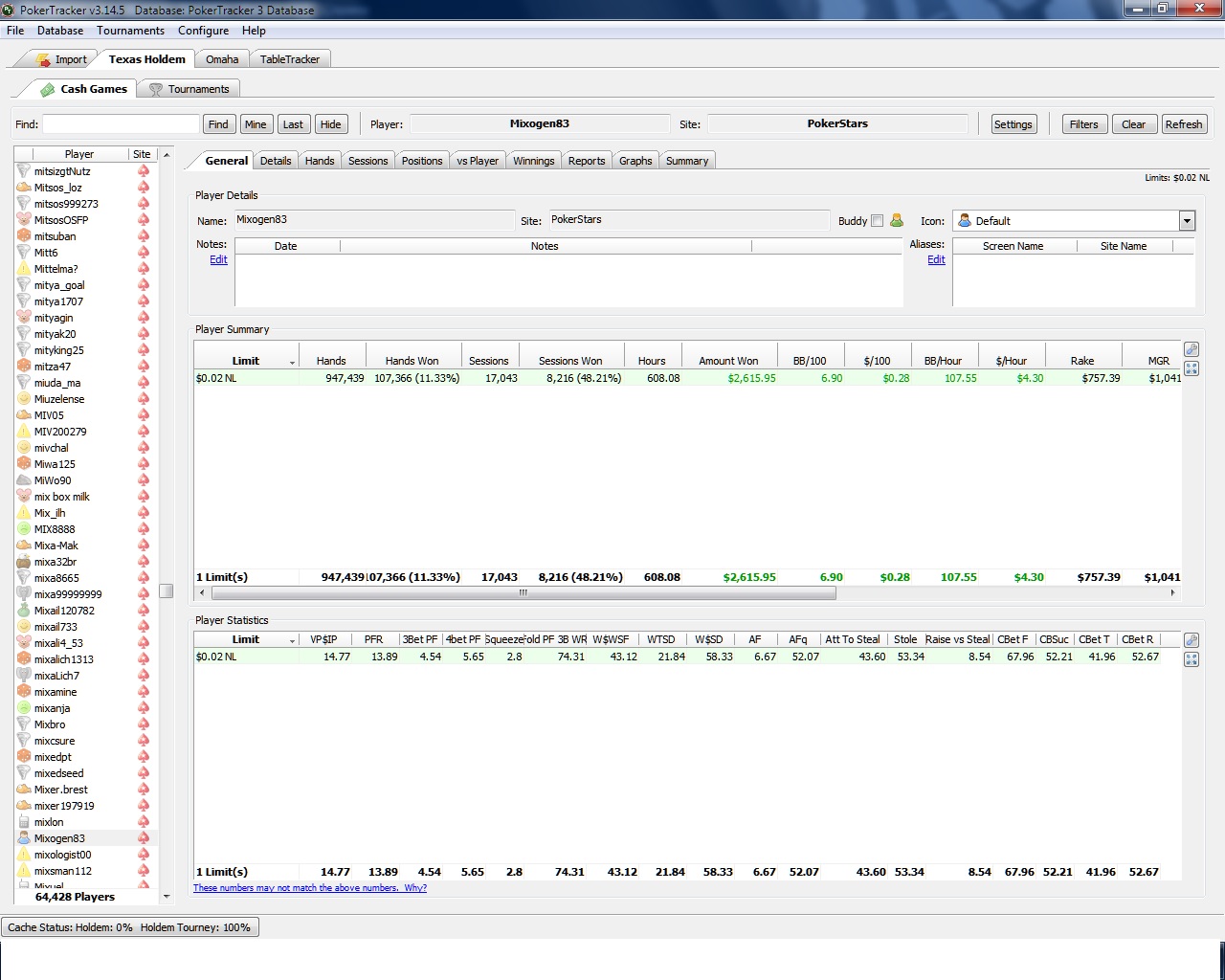Open the Settings button

pyautogui.click(x=1013, y=124)
